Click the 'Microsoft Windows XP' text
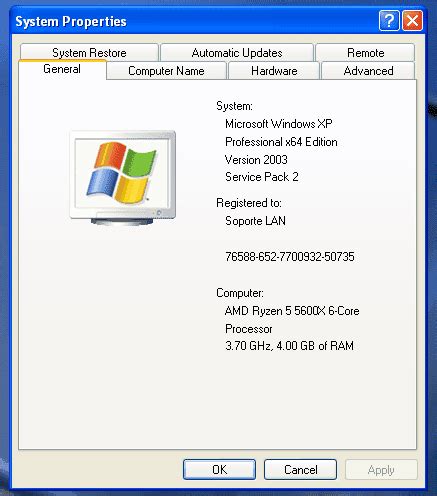 pos(279,124)
